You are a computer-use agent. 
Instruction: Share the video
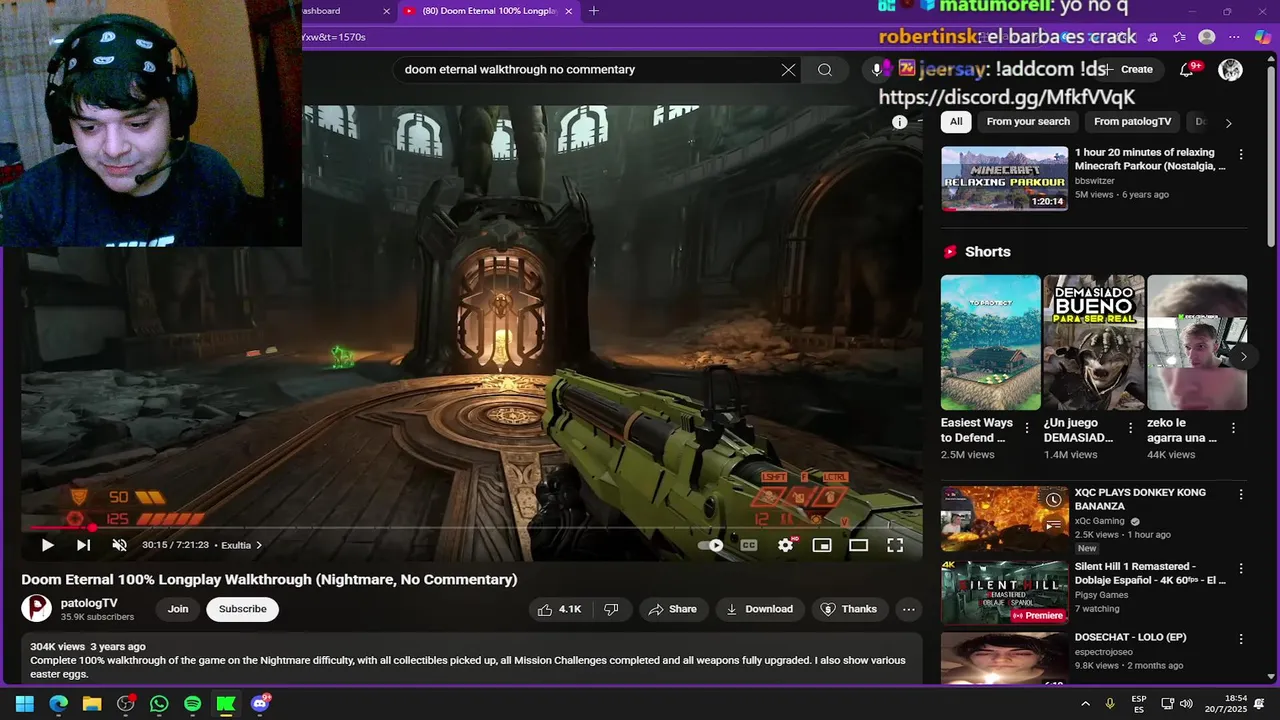pos(672,609)
